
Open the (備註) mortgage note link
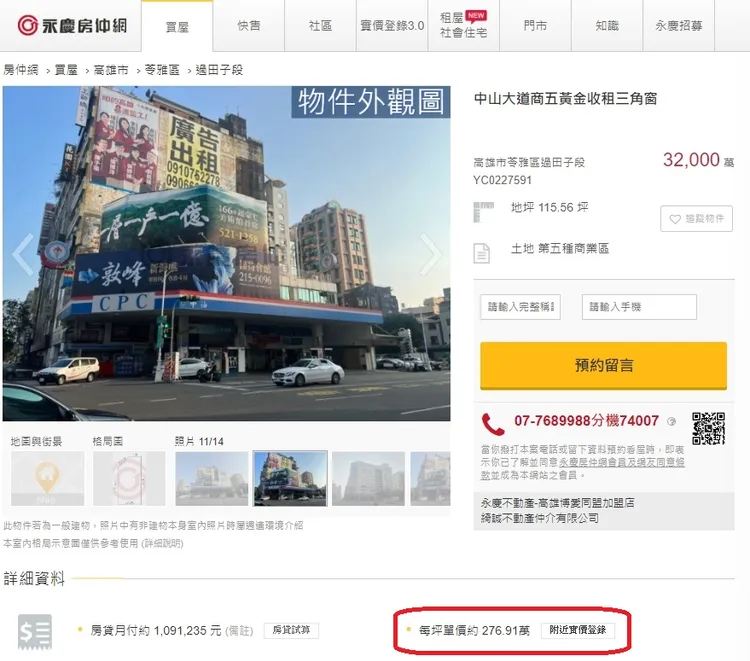(239, 631)
